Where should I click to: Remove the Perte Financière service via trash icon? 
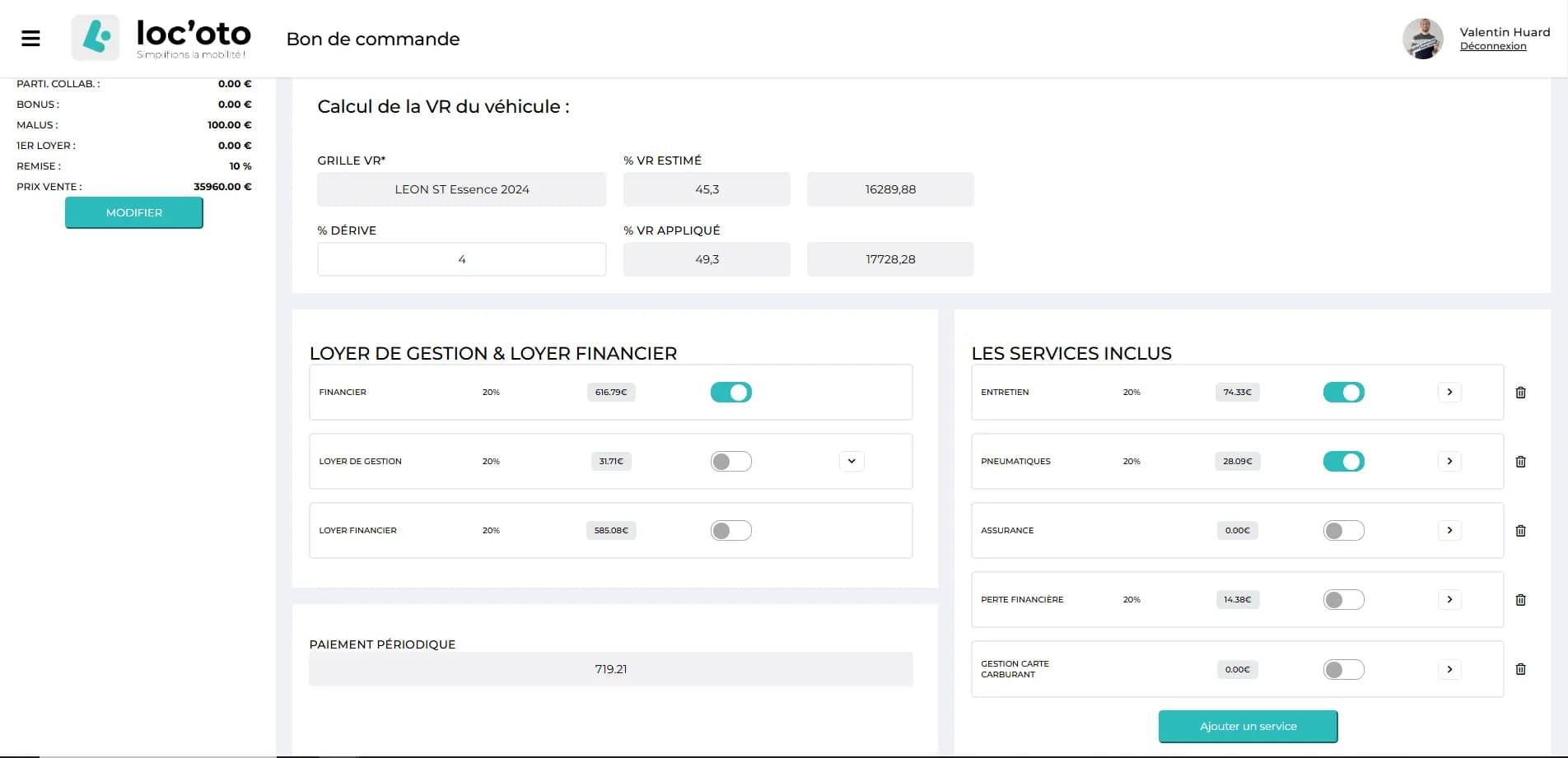click(1520, 600)
